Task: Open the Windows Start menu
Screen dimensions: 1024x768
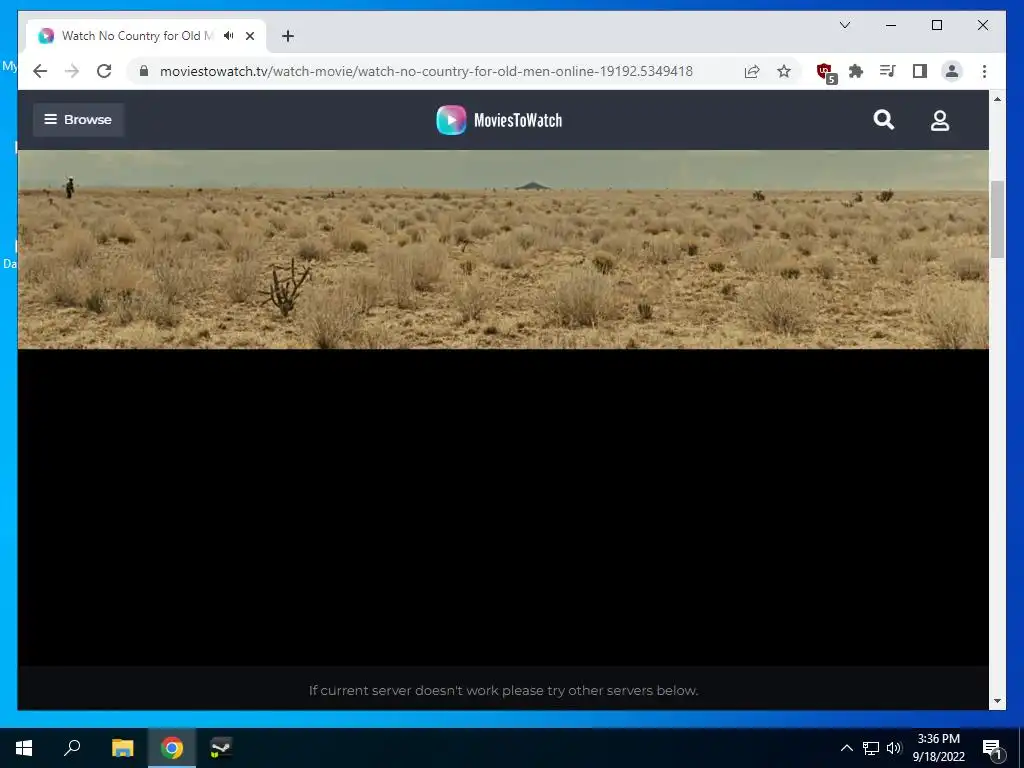Action: [24, 748]
